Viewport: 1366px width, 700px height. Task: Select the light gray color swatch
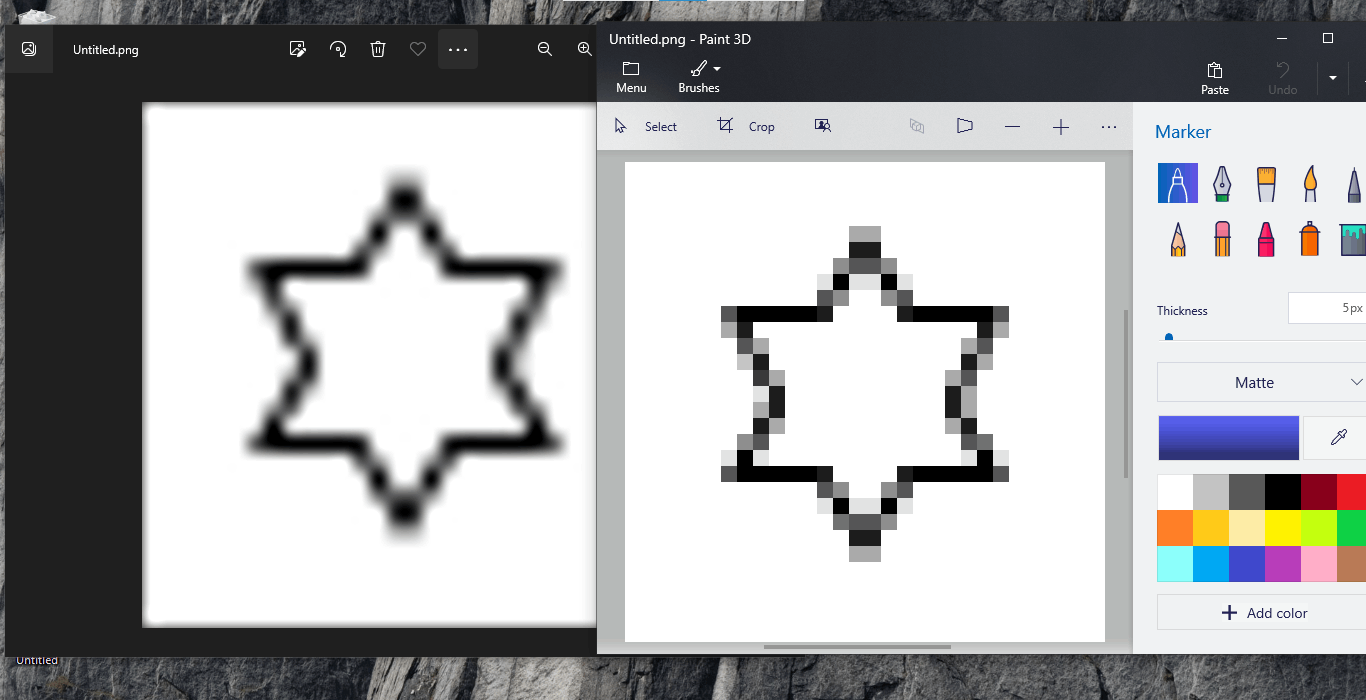[x=1211, y=492]
